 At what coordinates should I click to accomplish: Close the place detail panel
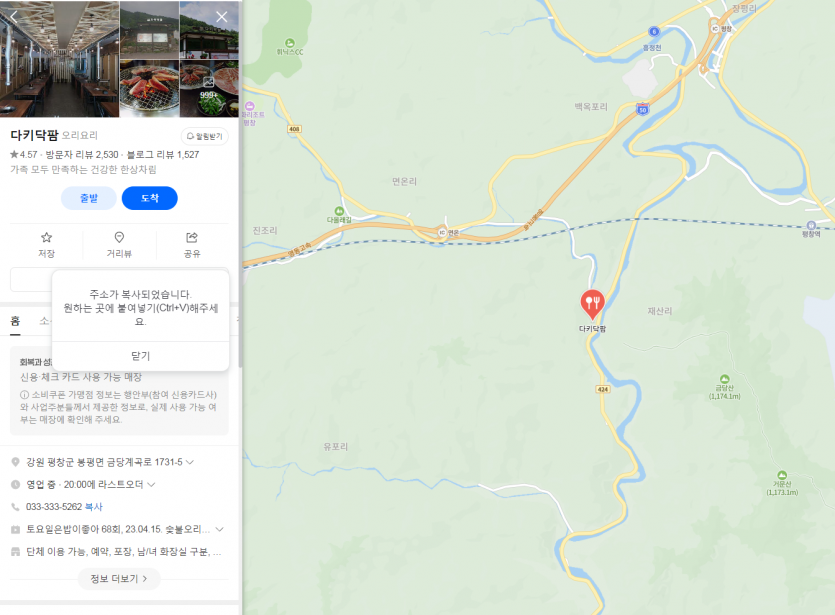(x=222, y=17)
